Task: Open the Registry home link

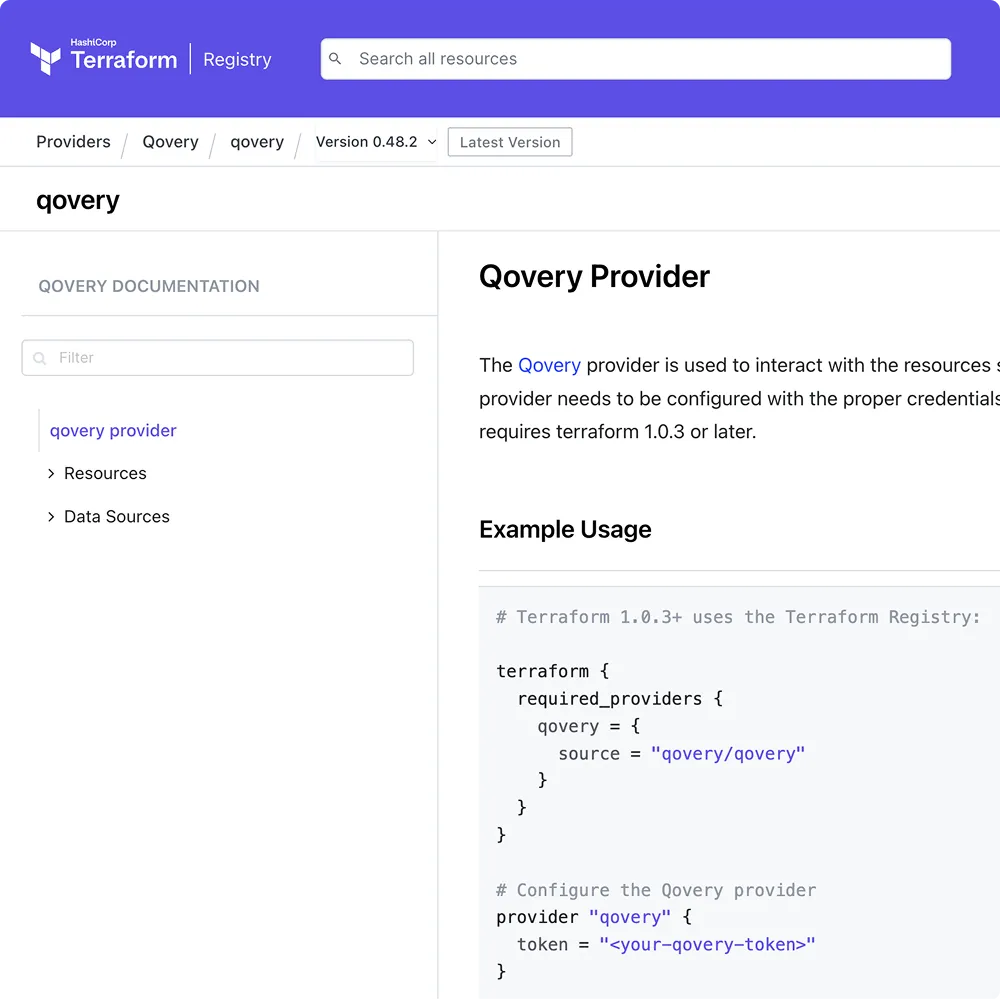Action: [x=237, y=59]
